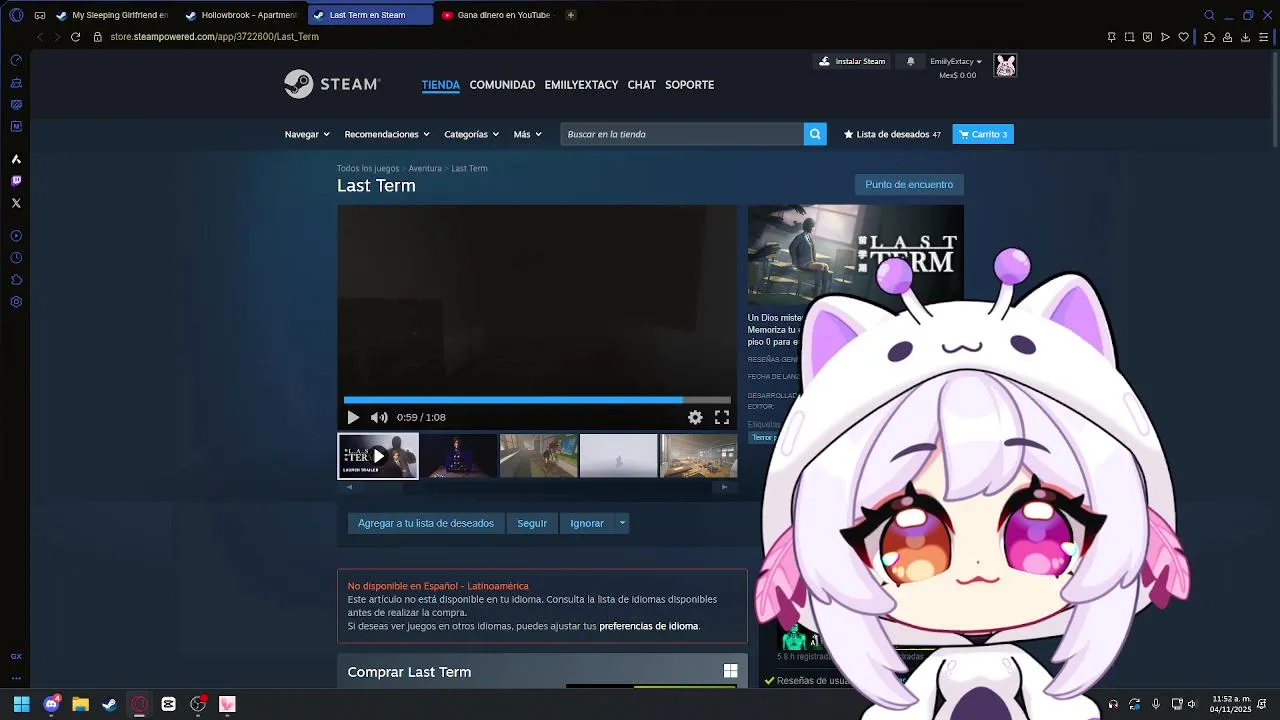This screenshot has width=1280, height=720.
Task: Click the store search magnifier button
Action: pos(815,134)
